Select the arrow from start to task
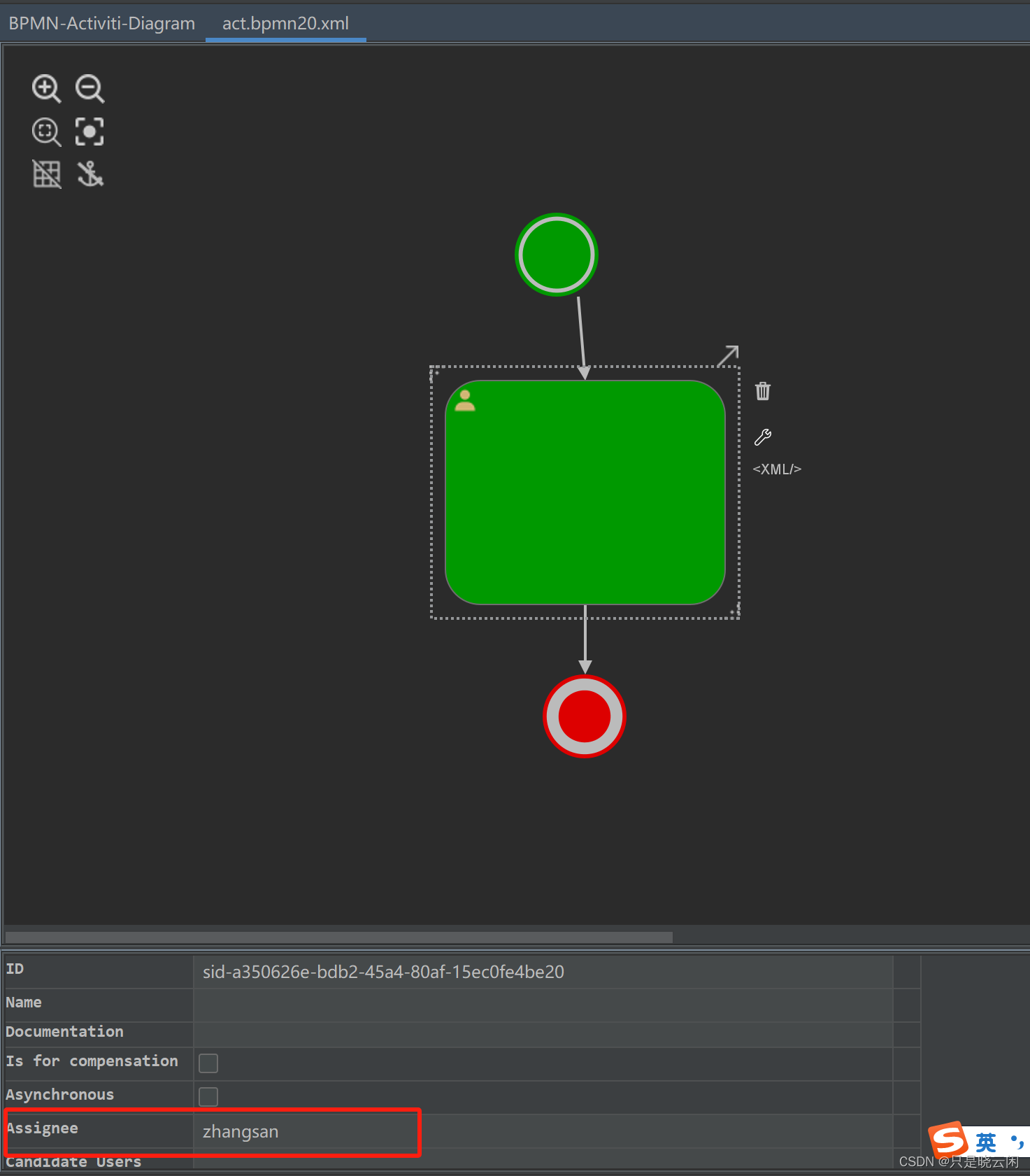This screenshot has height=1176, width=1030. pos(581,338)
